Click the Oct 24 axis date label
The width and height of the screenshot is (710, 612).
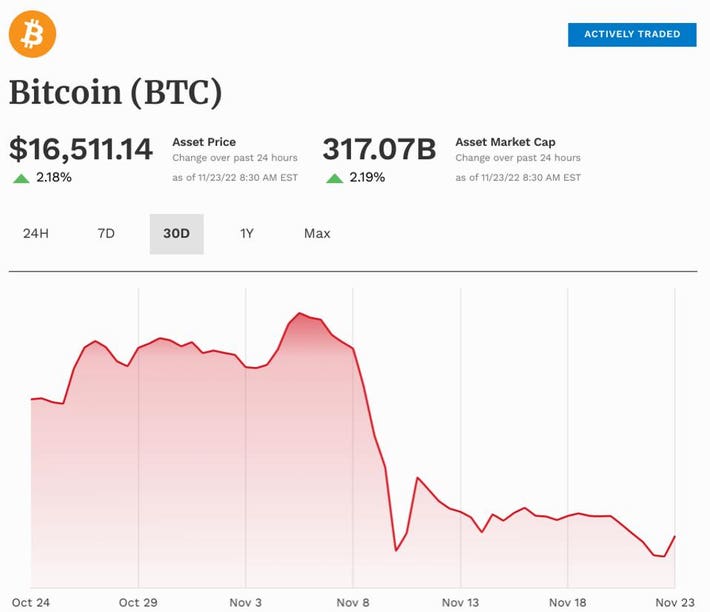coord(30,602)
